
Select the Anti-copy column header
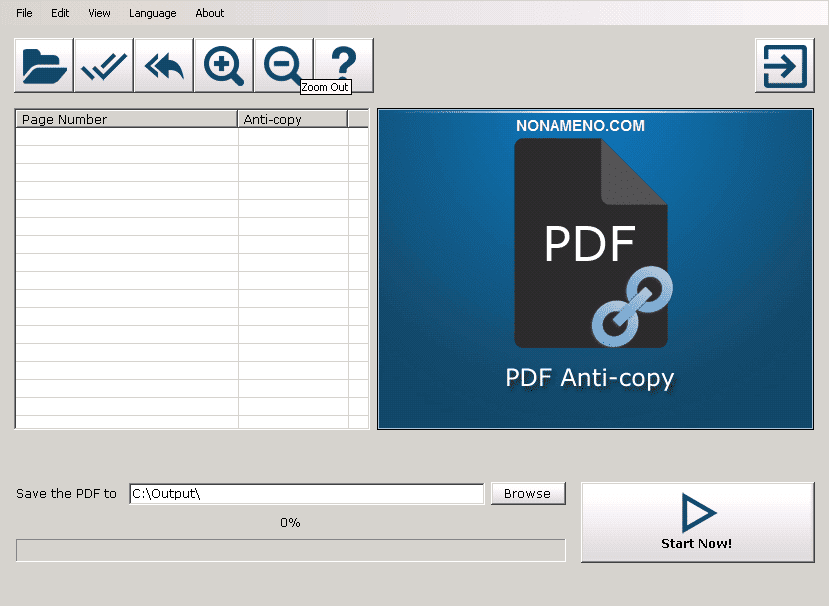[x=292, y=119]
